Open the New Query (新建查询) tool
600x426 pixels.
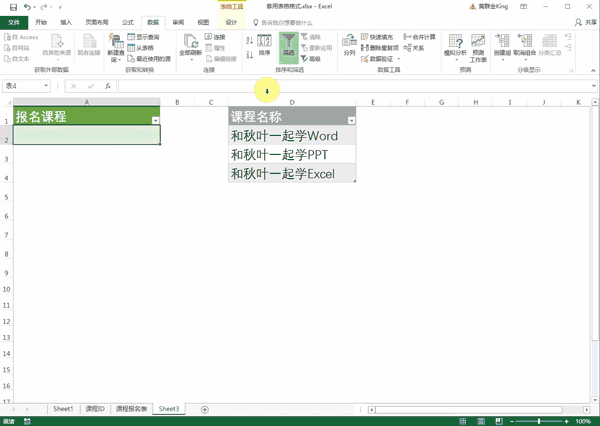click(x=115, y=46)
